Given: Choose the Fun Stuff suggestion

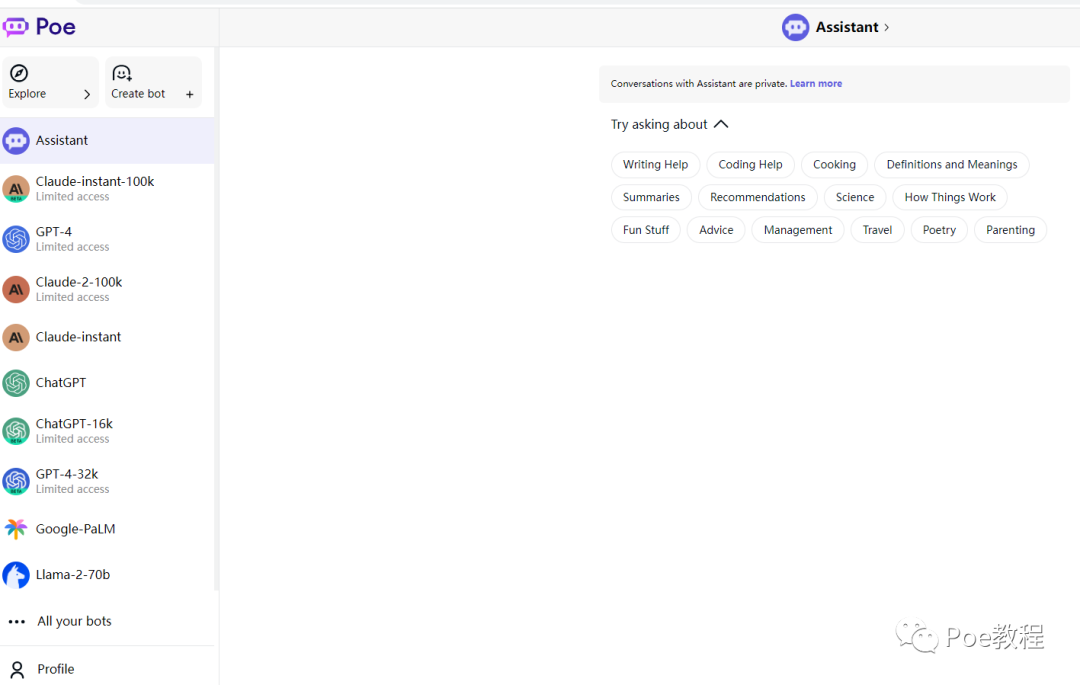Looking at the screenshot, I should [645, 230].
